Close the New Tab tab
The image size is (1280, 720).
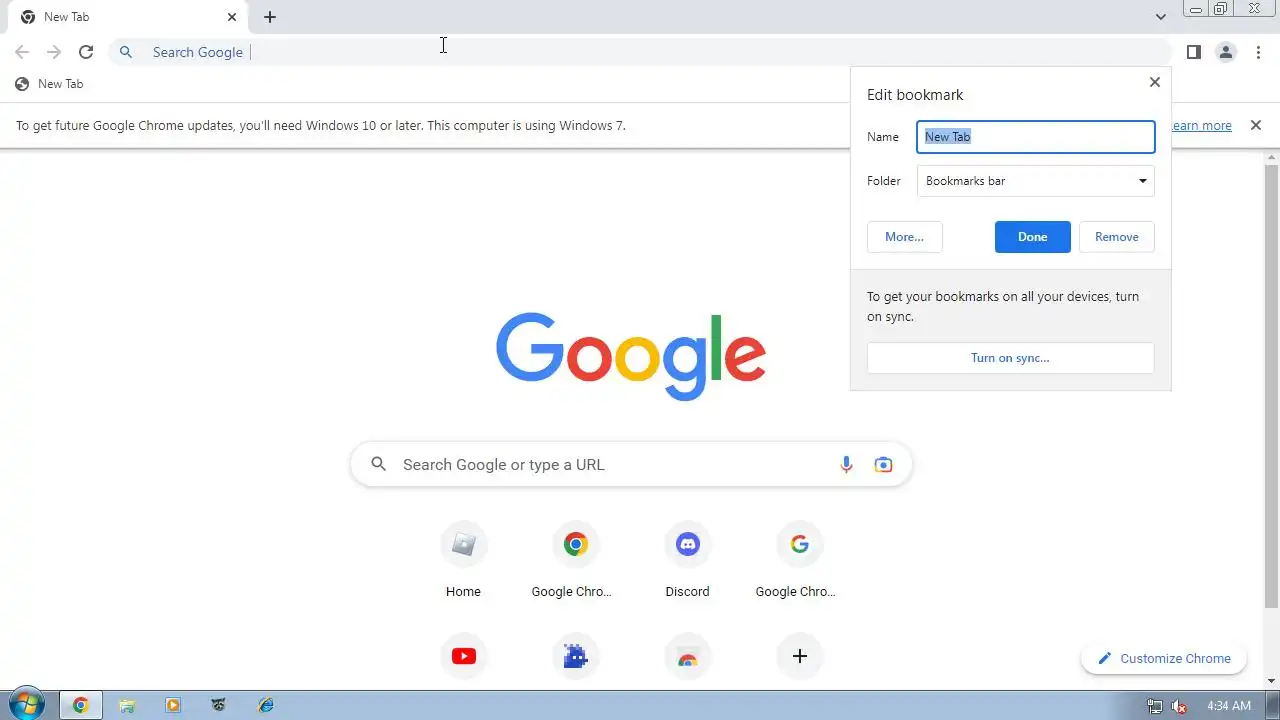[x=232, y=17]
